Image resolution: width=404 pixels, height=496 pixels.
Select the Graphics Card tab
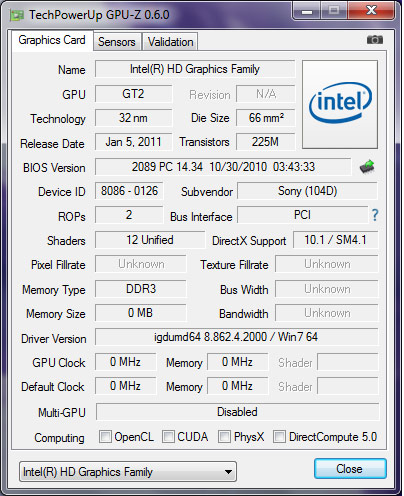52,40
